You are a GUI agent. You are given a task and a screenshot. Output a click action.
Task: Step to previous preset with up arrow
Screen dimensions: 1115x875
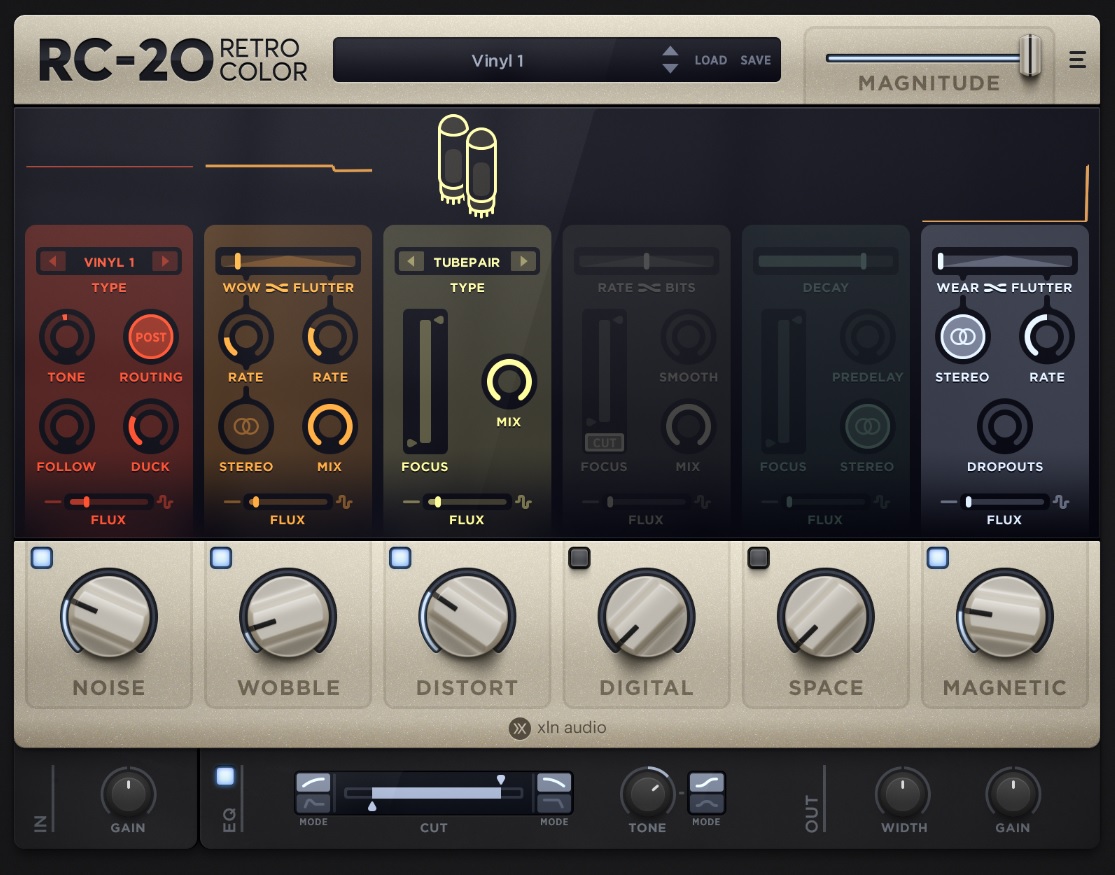coord(670,51)
